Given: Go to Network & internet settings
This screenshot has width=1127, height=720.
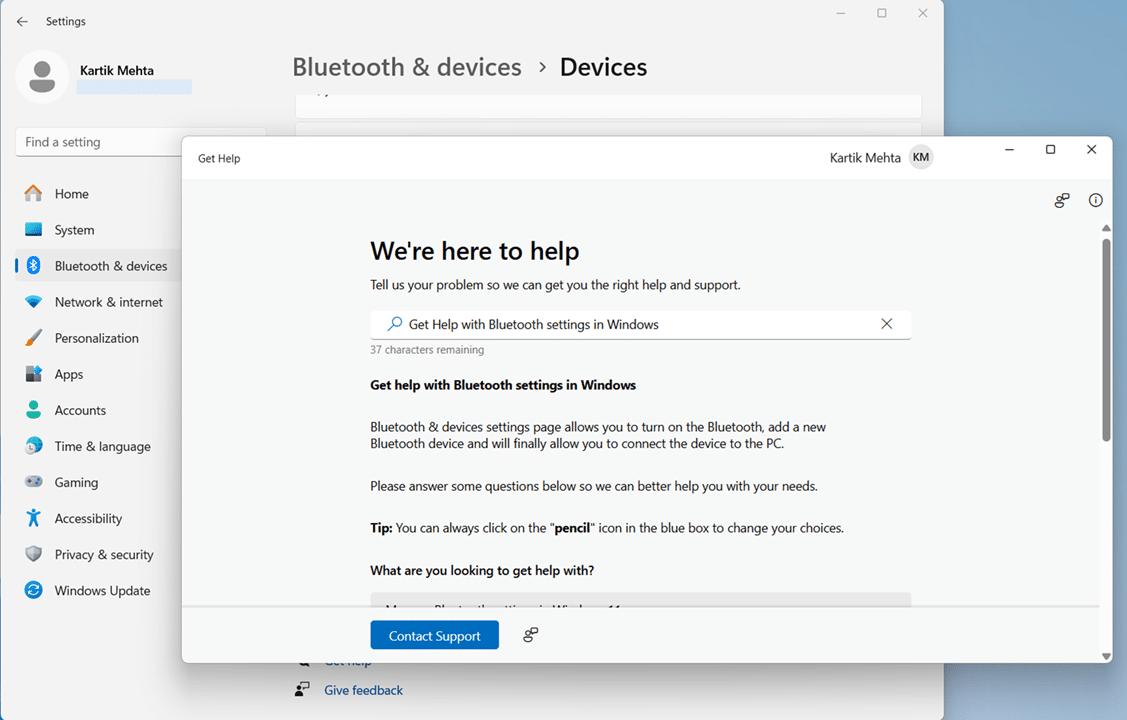Looking at the screenshot, I should pyautogui.click(x=108, y=302).
